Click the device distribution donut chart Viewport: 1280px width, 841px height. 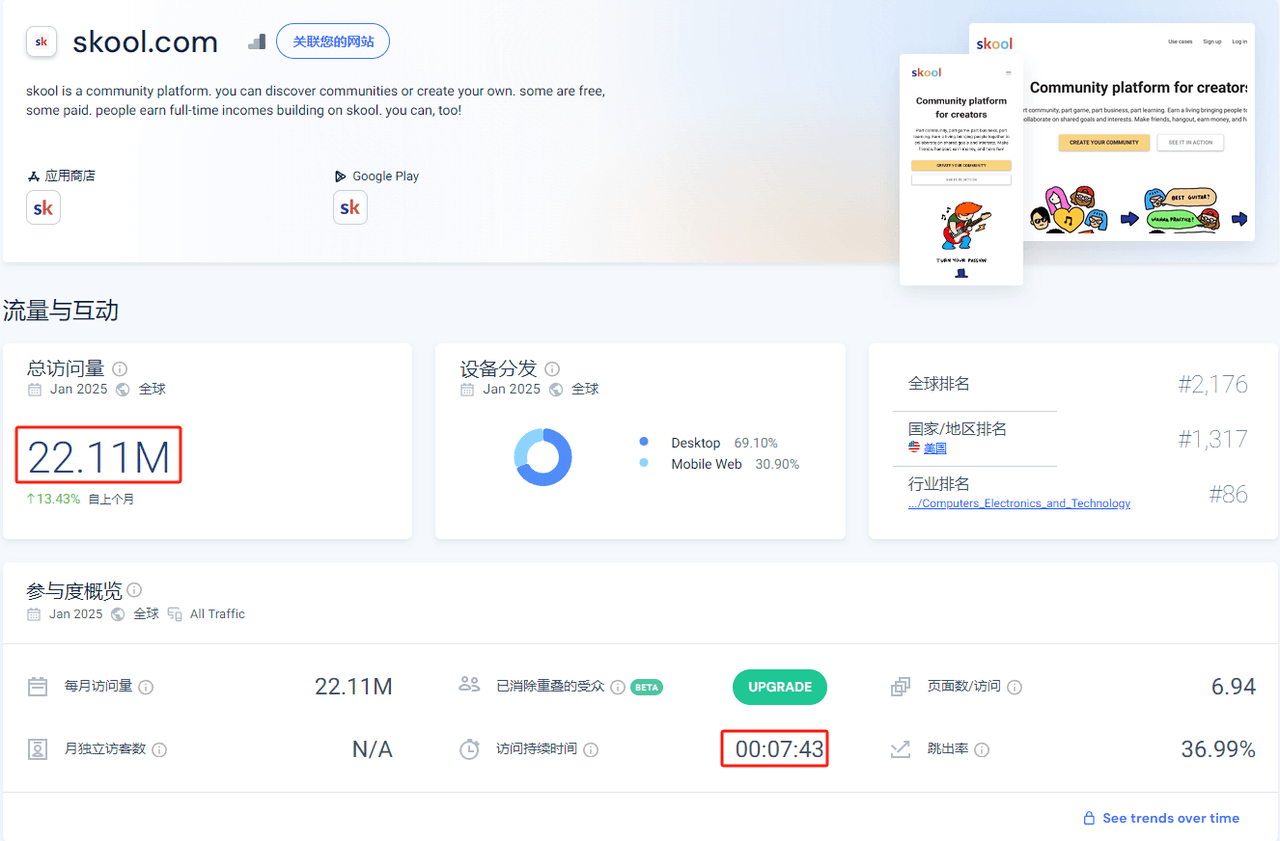(x=543, y=457)
